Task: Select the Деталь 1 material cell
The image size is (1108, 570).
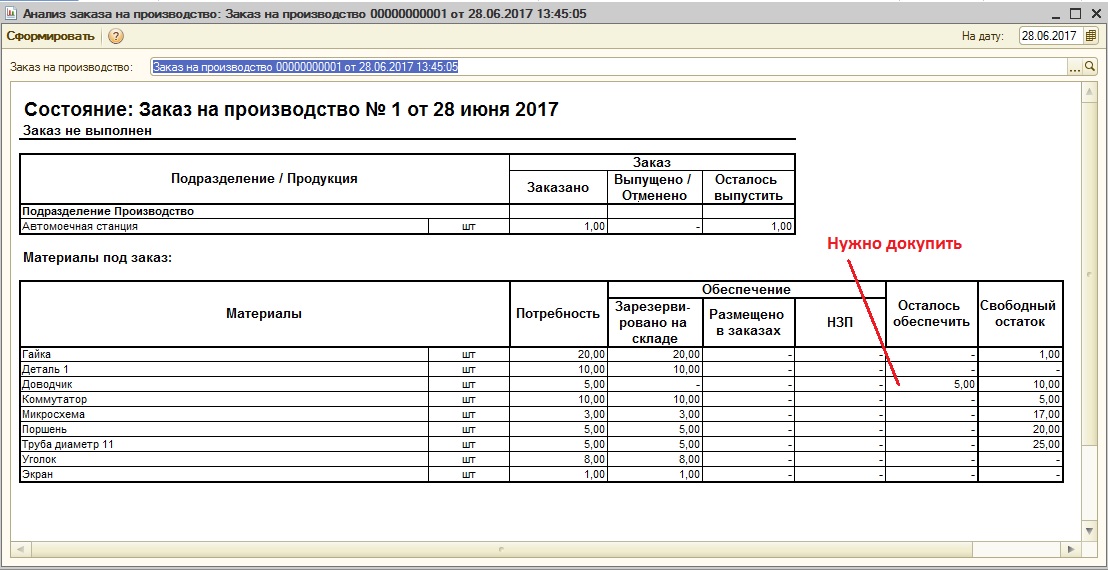Action: 224,369
